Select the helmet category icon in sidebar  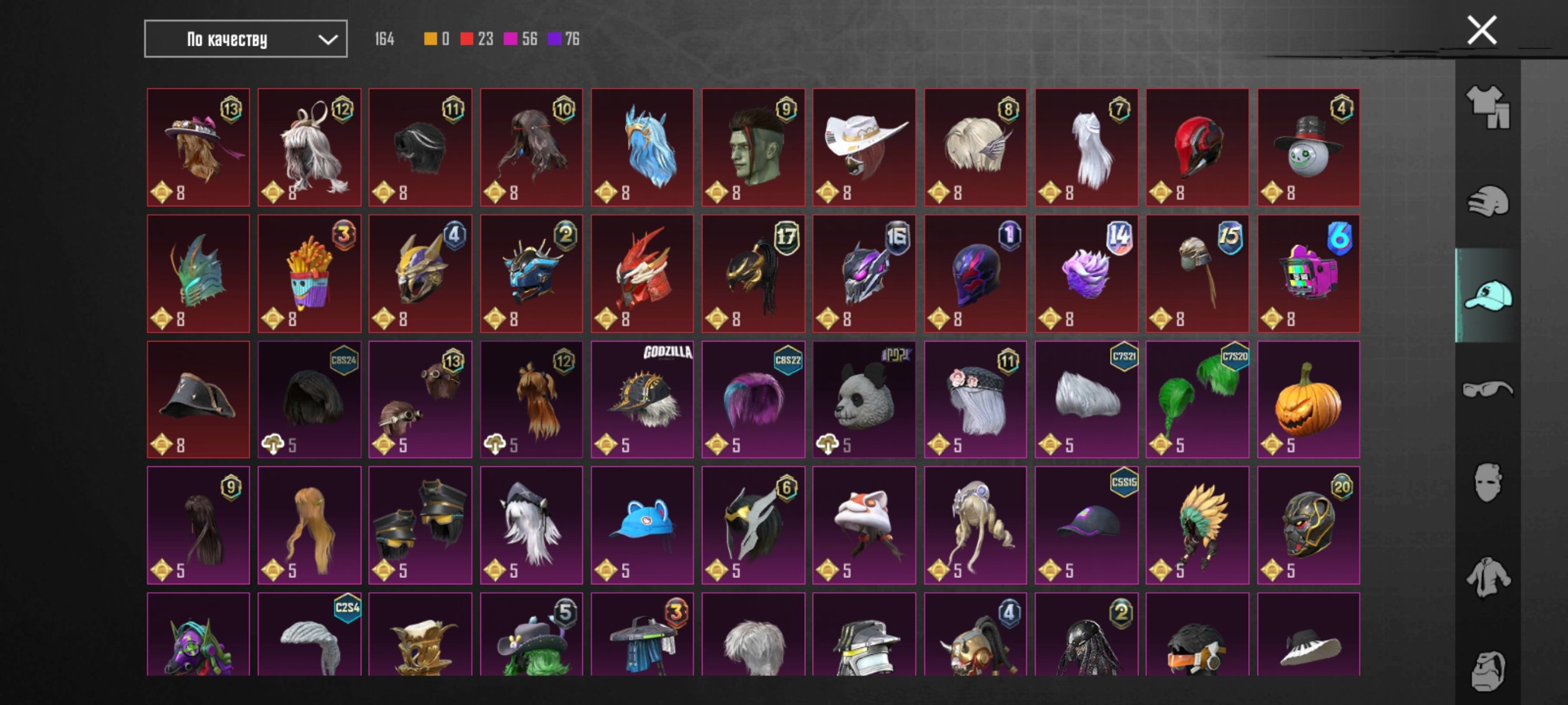[x=1488, y=201]
